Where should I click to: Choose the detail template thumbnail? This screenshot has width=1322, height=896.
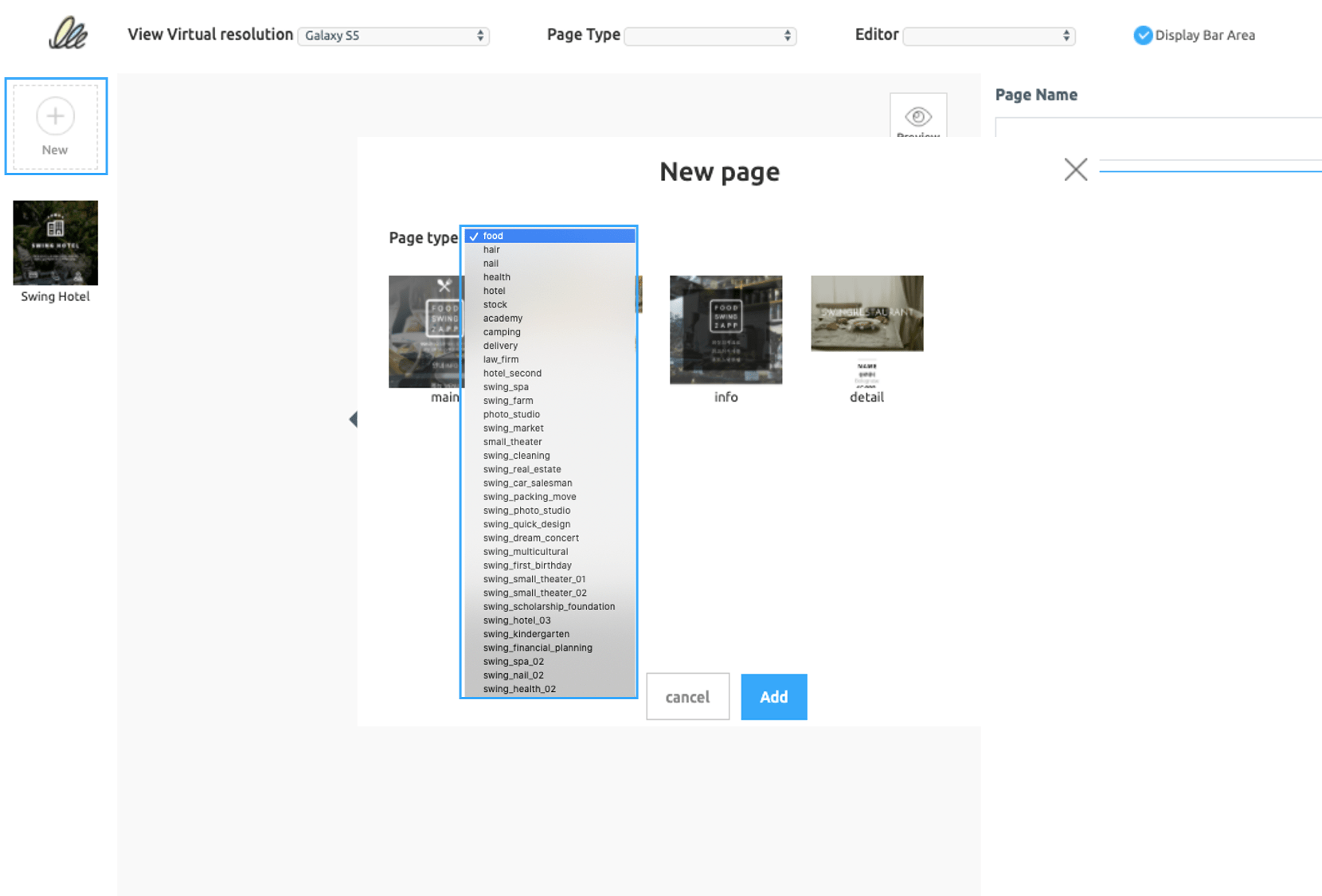(866, 314)
